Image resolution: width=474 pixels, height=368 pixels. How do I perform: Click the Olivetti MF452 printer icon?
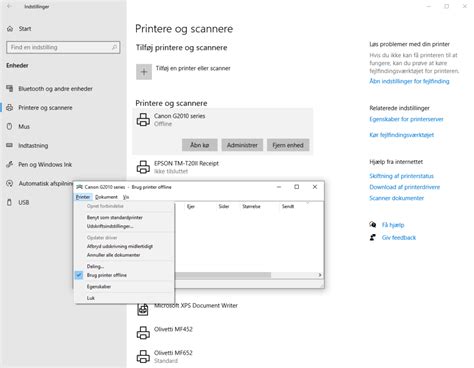click(x=143, y=333)
